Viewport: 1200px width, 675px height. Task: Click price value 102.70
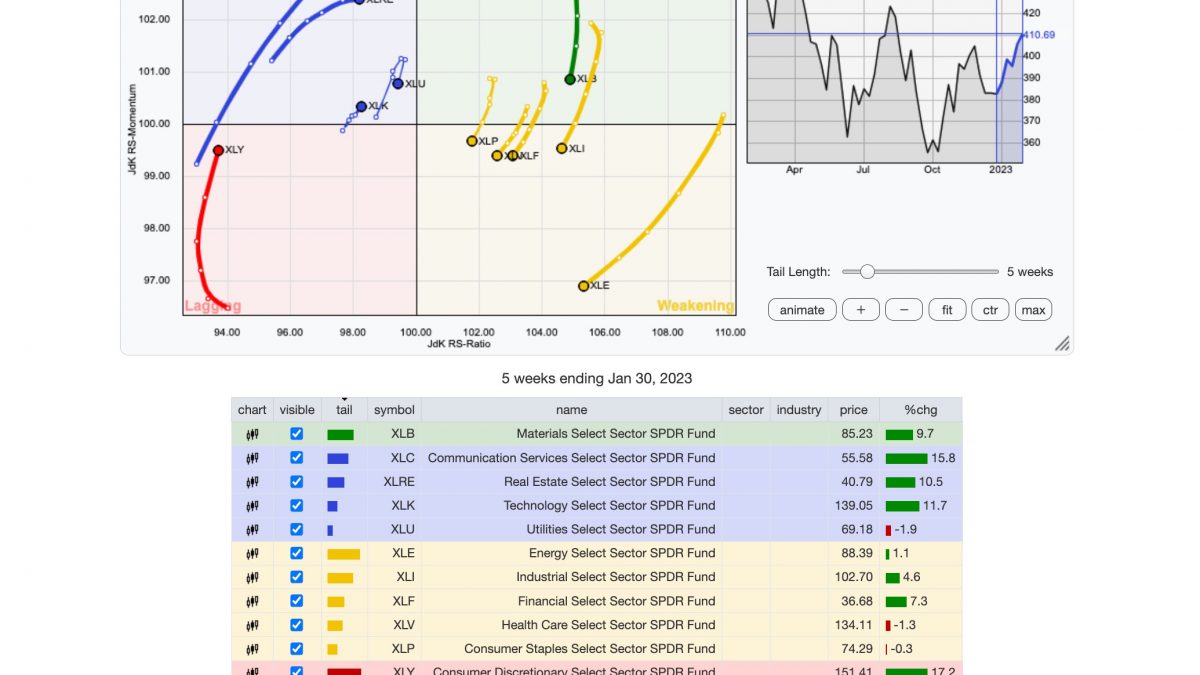point(854,577)
